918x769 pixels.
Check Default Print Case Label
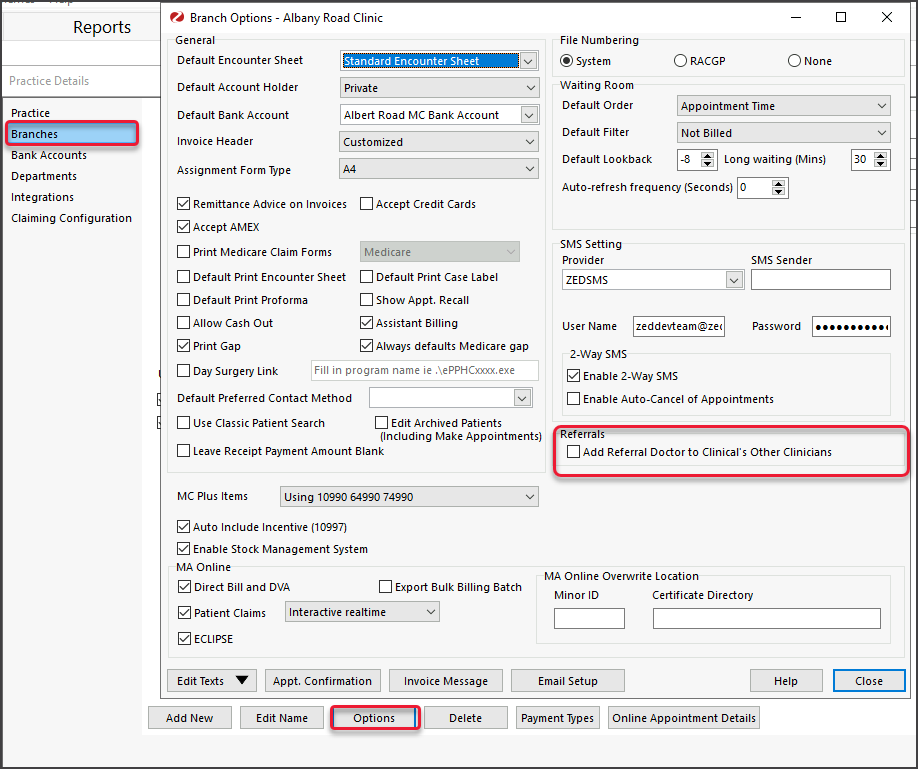tap(366, 276)
